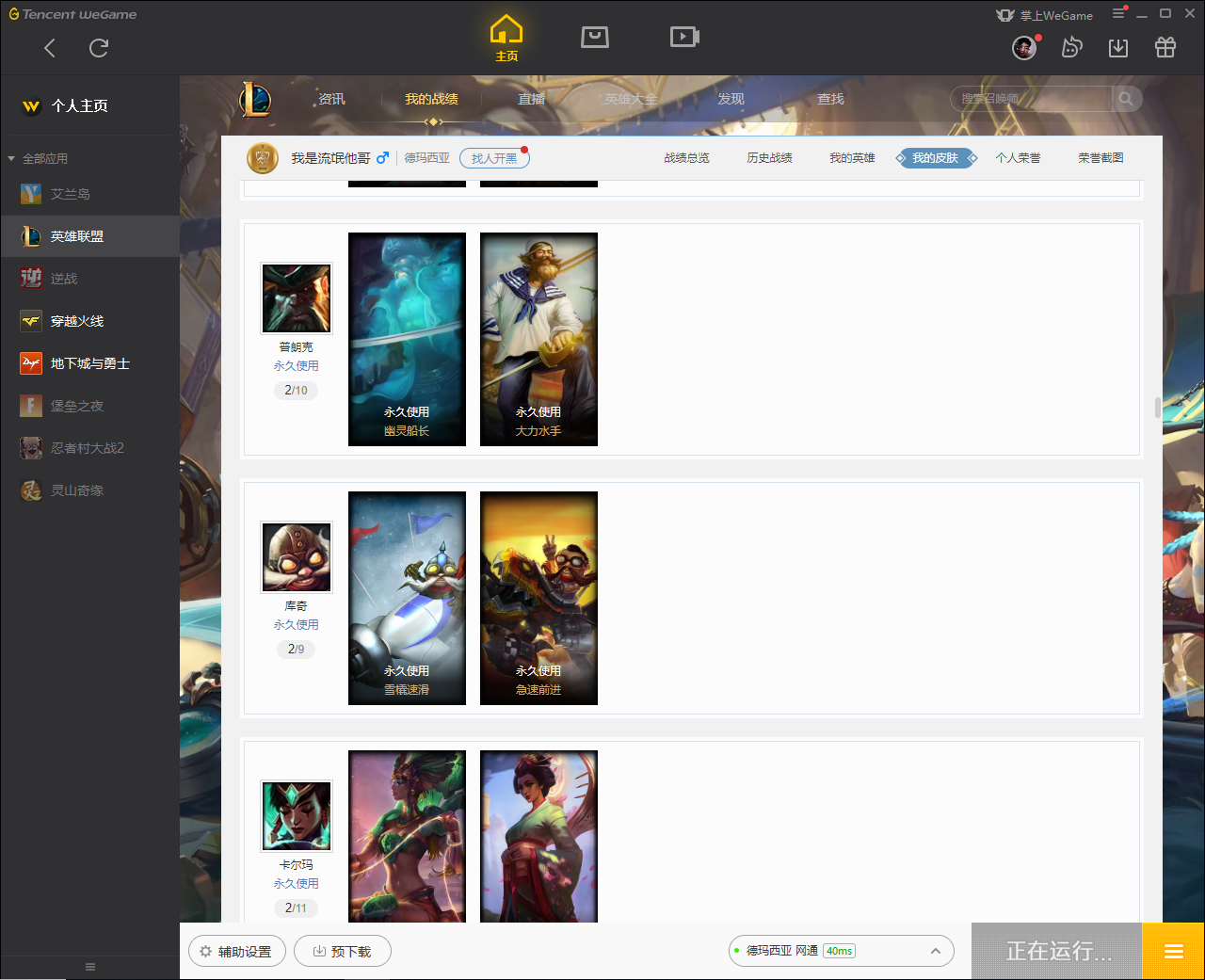Image resolution: width=1205 pixels, height=980 pixels.
Task: Collapse the 全部应用 section
Action: [x=39, y=158]
